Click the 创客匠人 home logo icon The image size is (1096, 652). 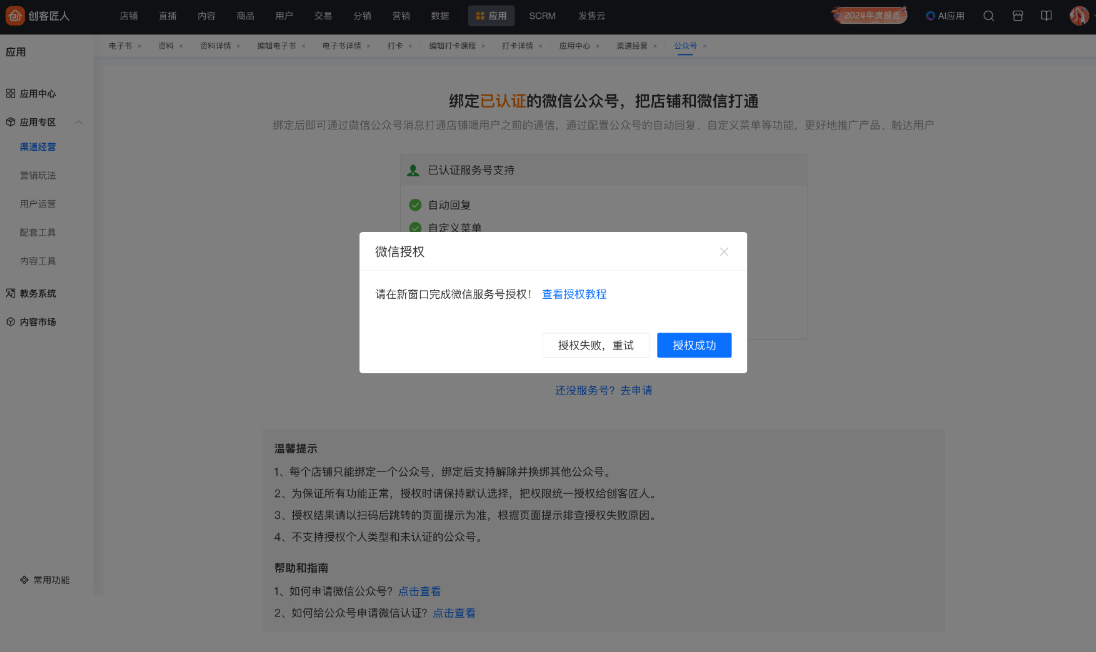(15, 16)
